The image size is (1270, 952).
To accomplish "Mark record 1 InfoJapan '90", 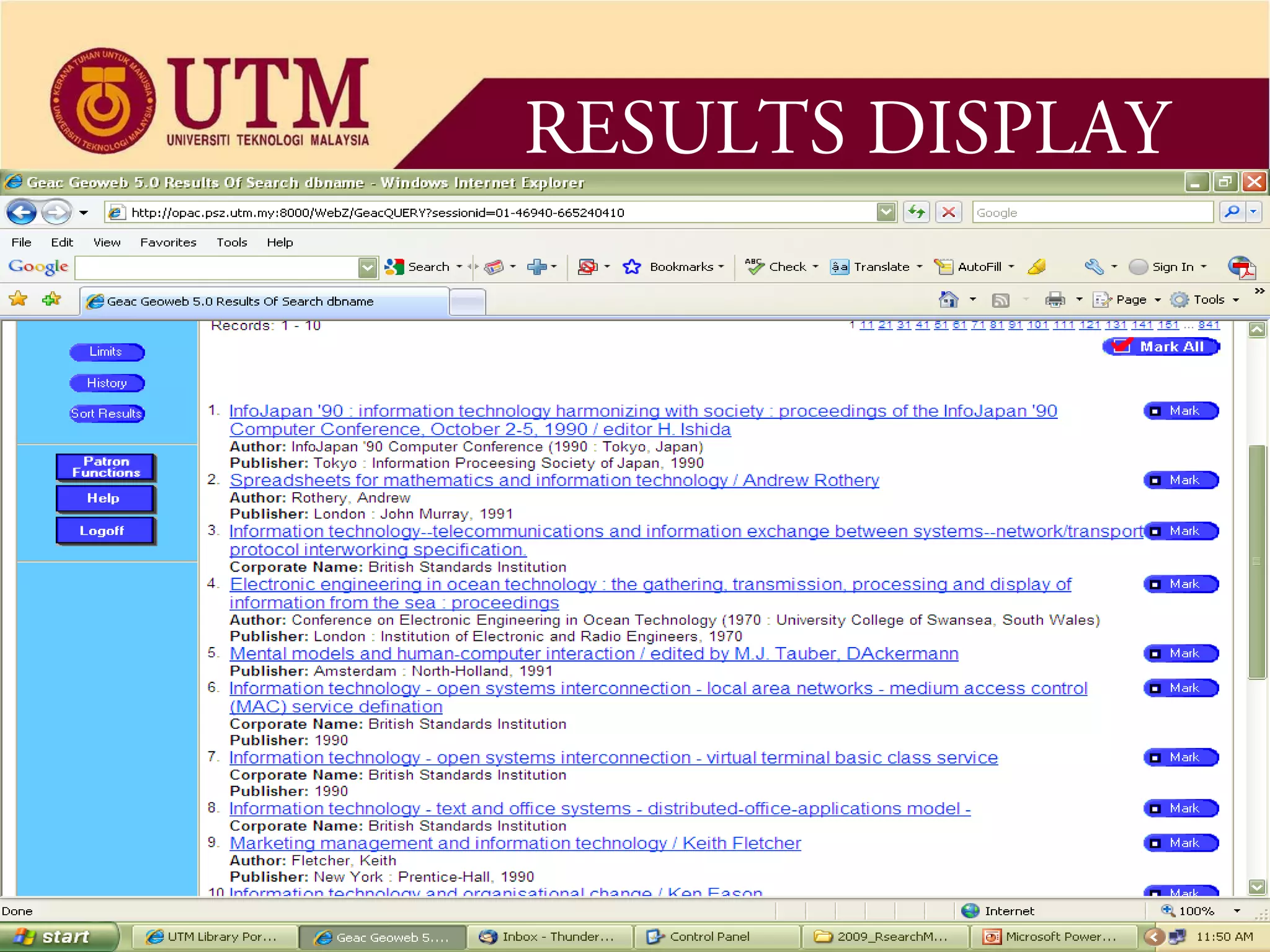I will click(1181, 411).
